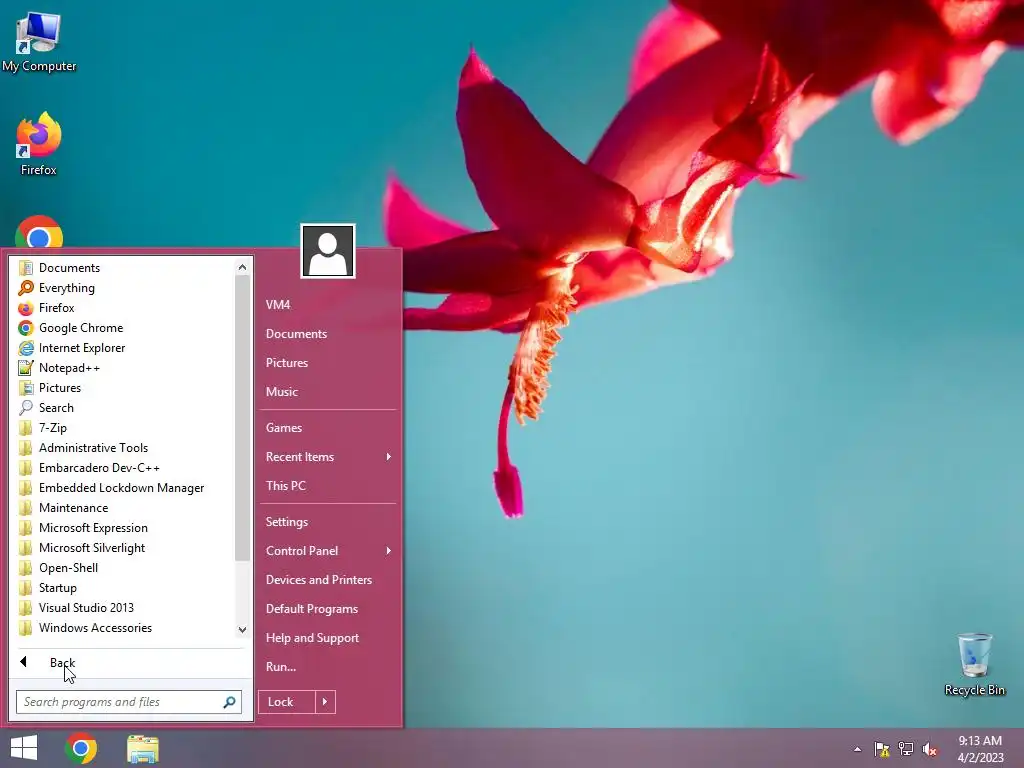This screenshot has width=1024, height=768.
Task: Open the Control Panel submenu
Action: 328,551
